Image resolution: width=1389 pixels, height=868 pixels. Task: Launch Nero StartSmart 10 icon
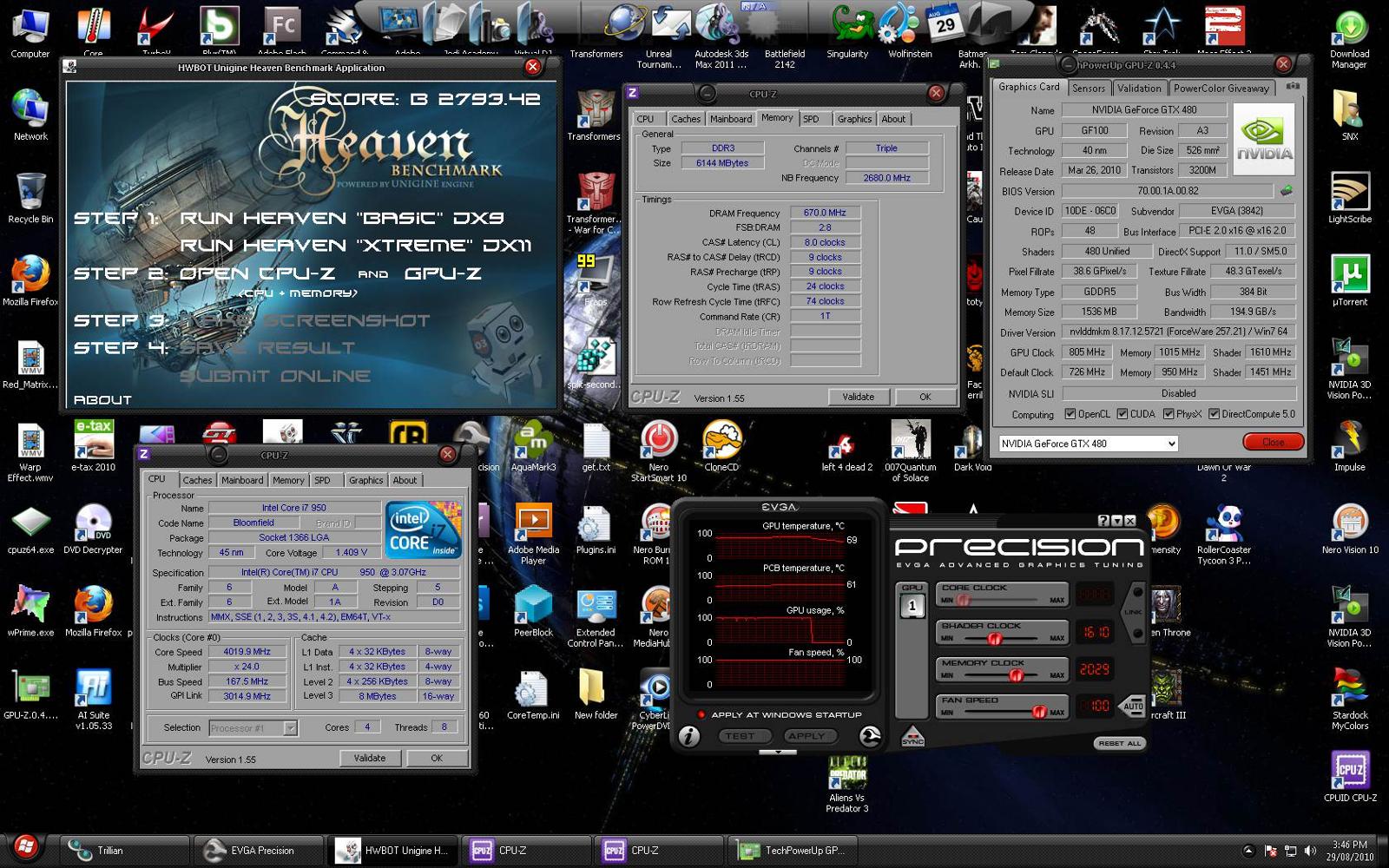(x=658, y=451)
